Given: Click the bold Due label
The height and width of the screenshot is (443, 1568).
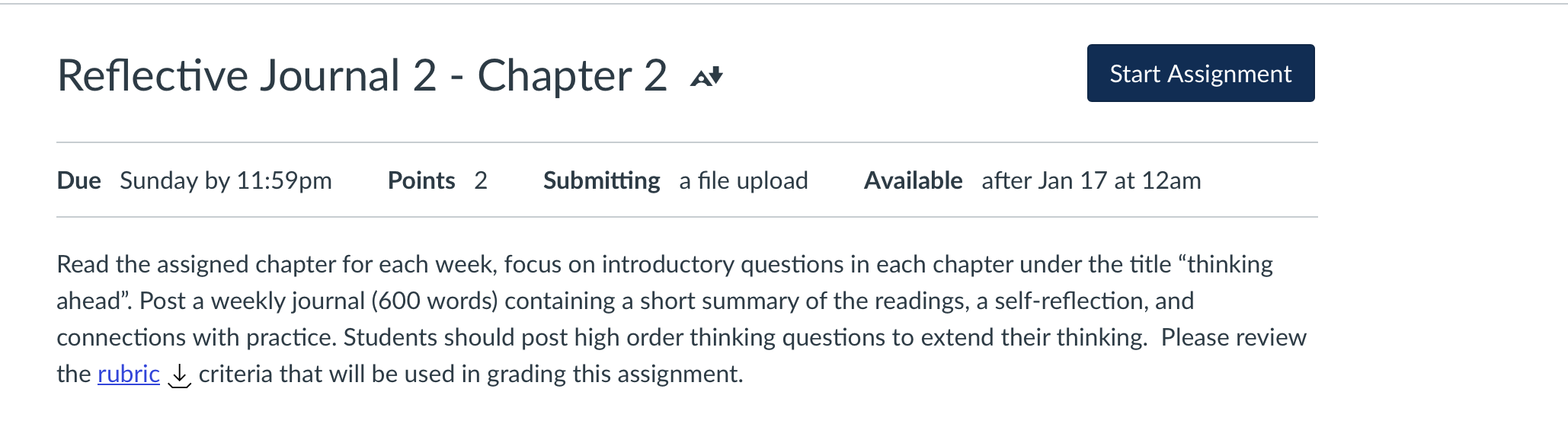Looking at the screenshot, I should [78, 180].
